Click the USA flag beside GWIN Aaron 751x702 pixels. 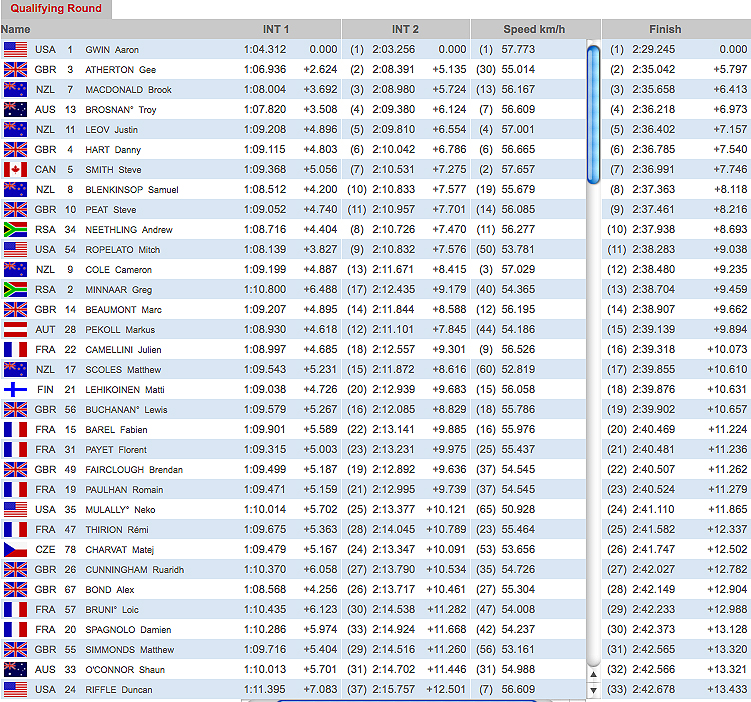pyautogui.click(x=15, y=49)
